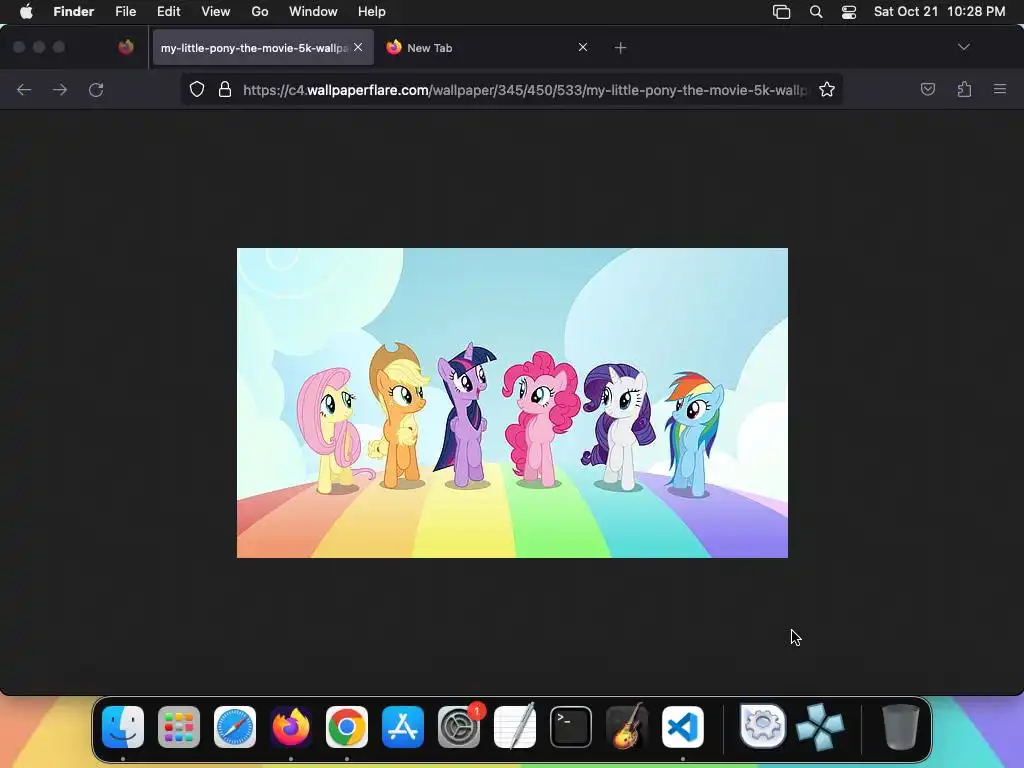Launch Terminal from the Dock
1024x768 pixels.
(571, 727)
